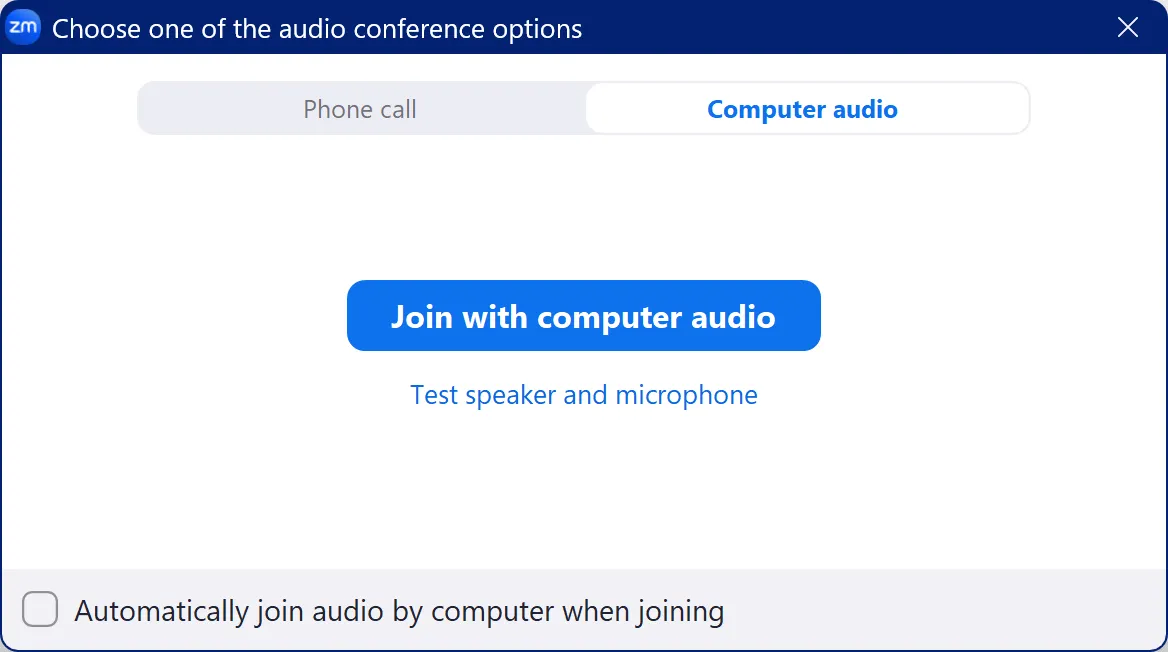Select the Computer audio tab
Viewport: 1168px width, 652px height.
click(802, 109)
